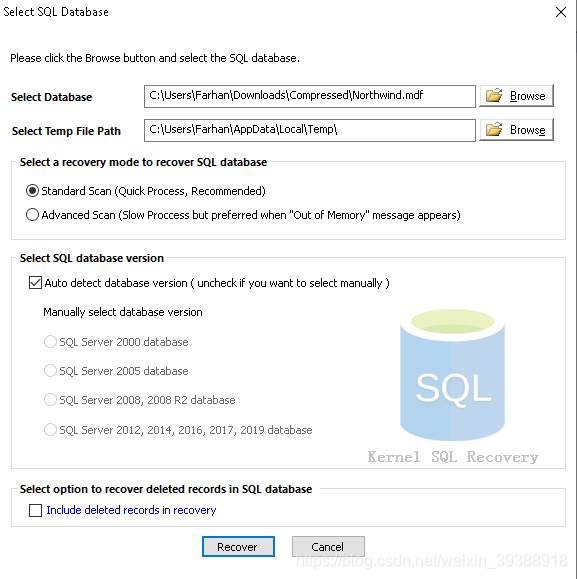Click the Include deleted records blue label
This screenshot has width=577, height=579.
pyautogui.click(x=131, y=510)
